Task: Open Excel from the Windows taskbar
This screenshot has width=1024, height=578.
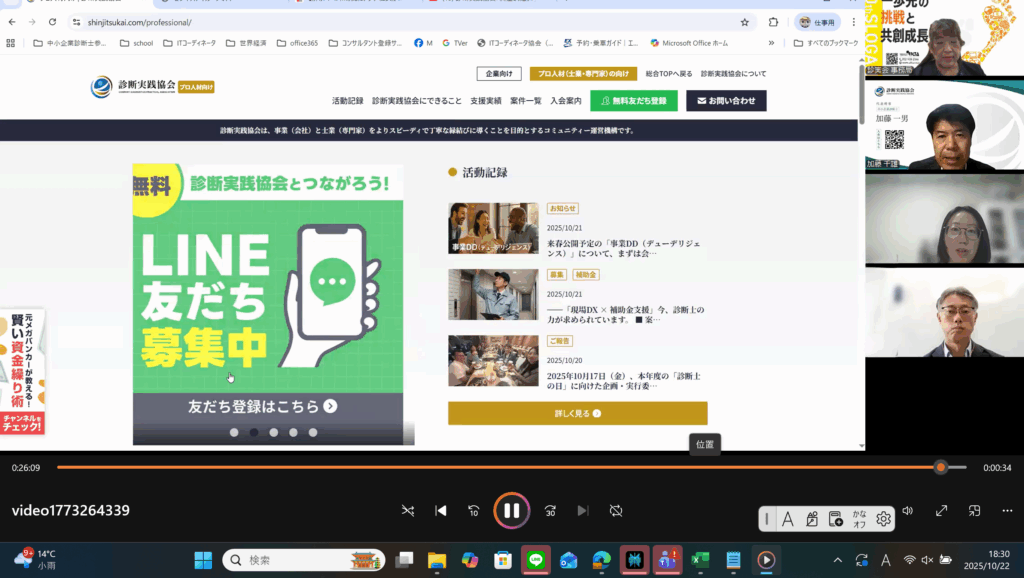Action: 700,560
